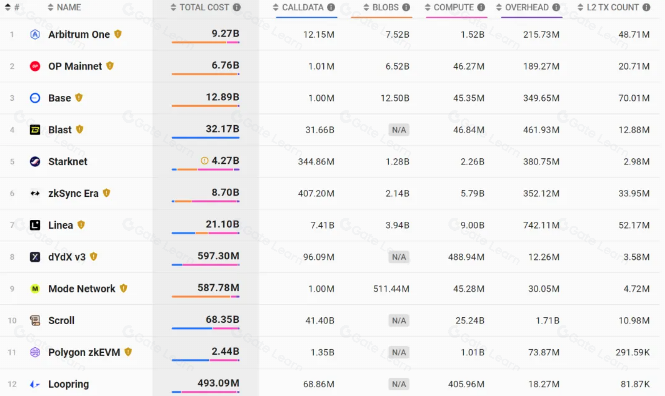
Task: Click the Arbitrum One logo icon
Action: coord(35,34)
